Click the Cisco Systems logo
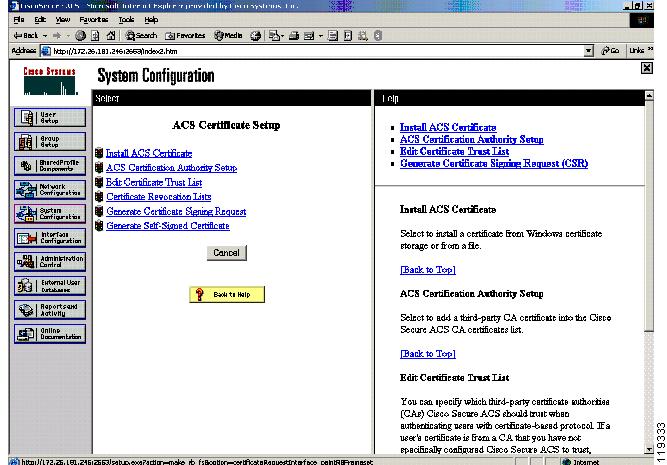The height and width of the screenshot is (465, 667). point(50,81)
